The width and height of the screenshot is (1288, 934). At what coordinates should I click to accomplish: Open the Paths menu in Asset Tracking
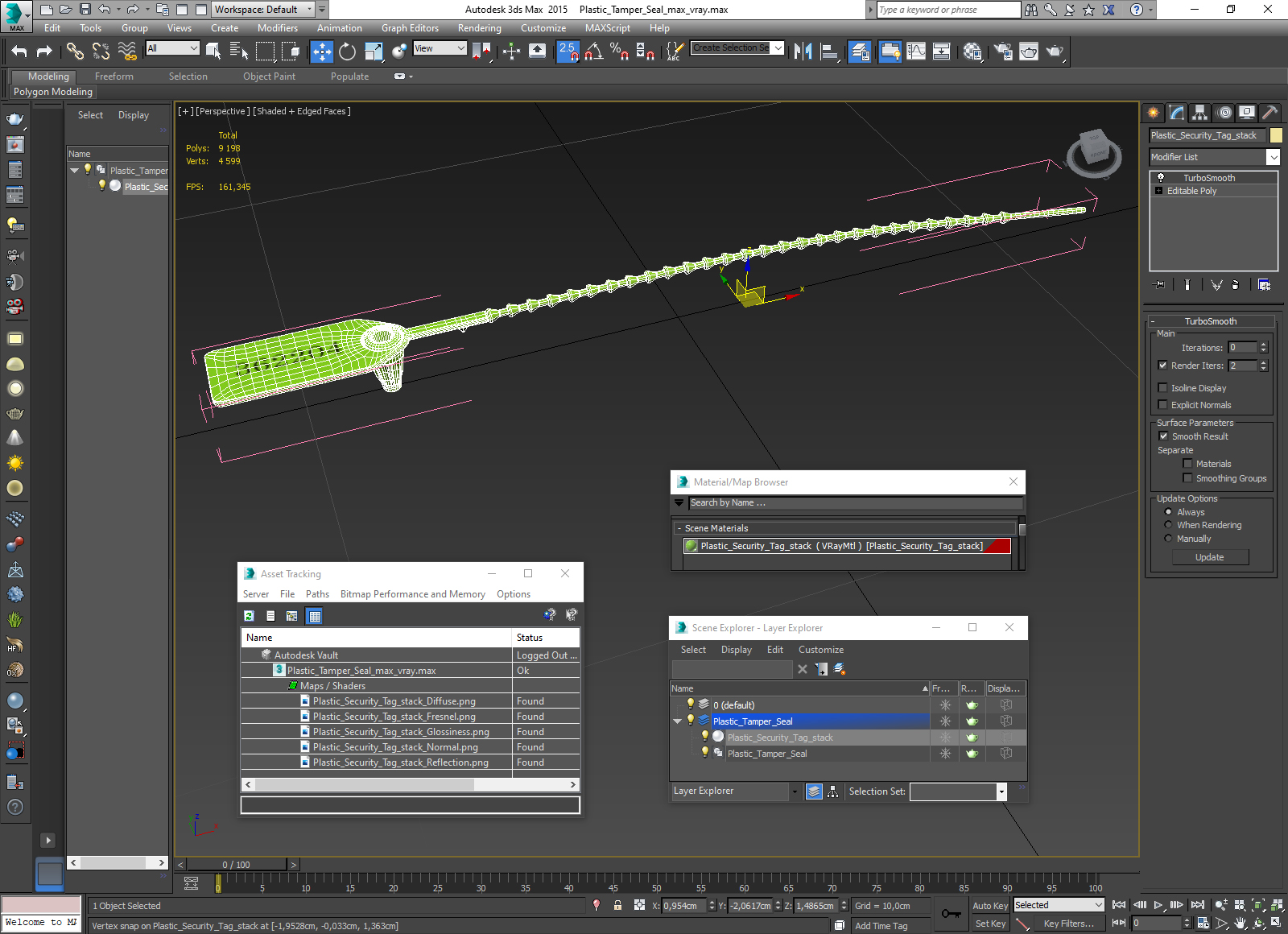pyautogui.click(x=317, y=594)
